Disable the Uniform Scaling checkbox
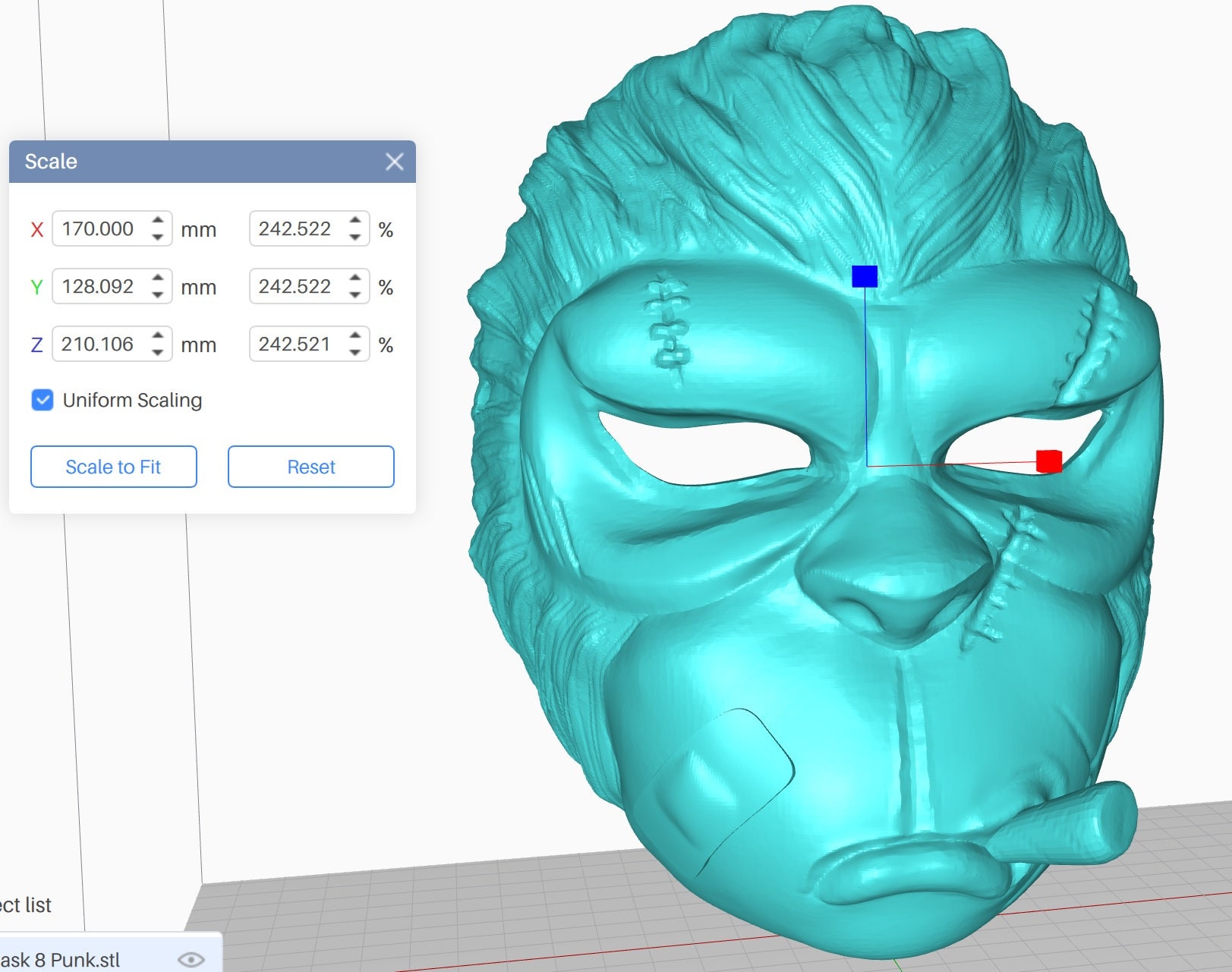 point(42,400)
